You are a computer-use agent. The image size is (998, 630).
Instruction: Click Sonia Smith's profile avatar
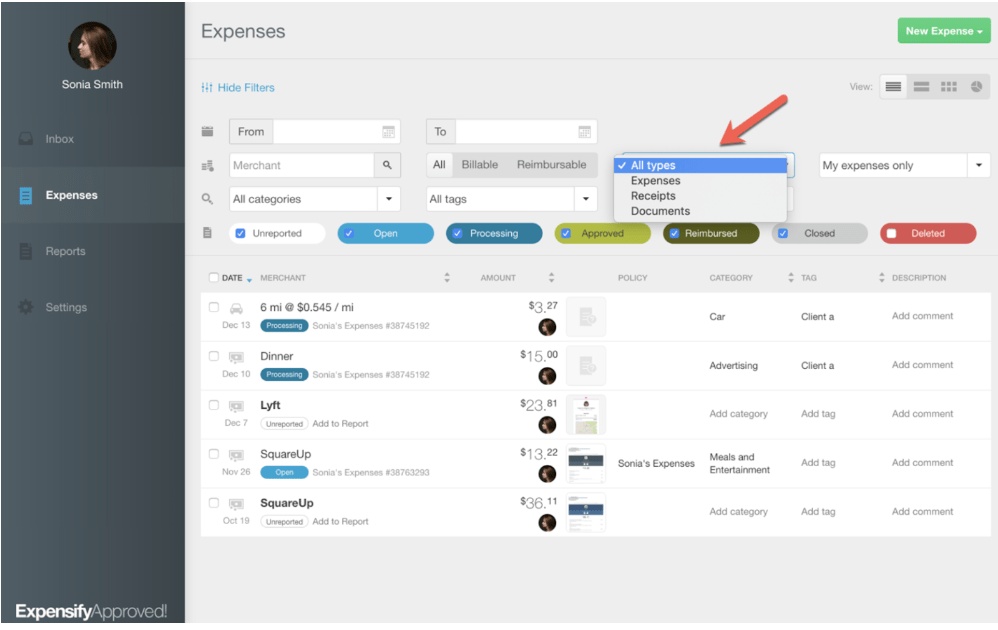pyautogui.click(x=92, y=45)
